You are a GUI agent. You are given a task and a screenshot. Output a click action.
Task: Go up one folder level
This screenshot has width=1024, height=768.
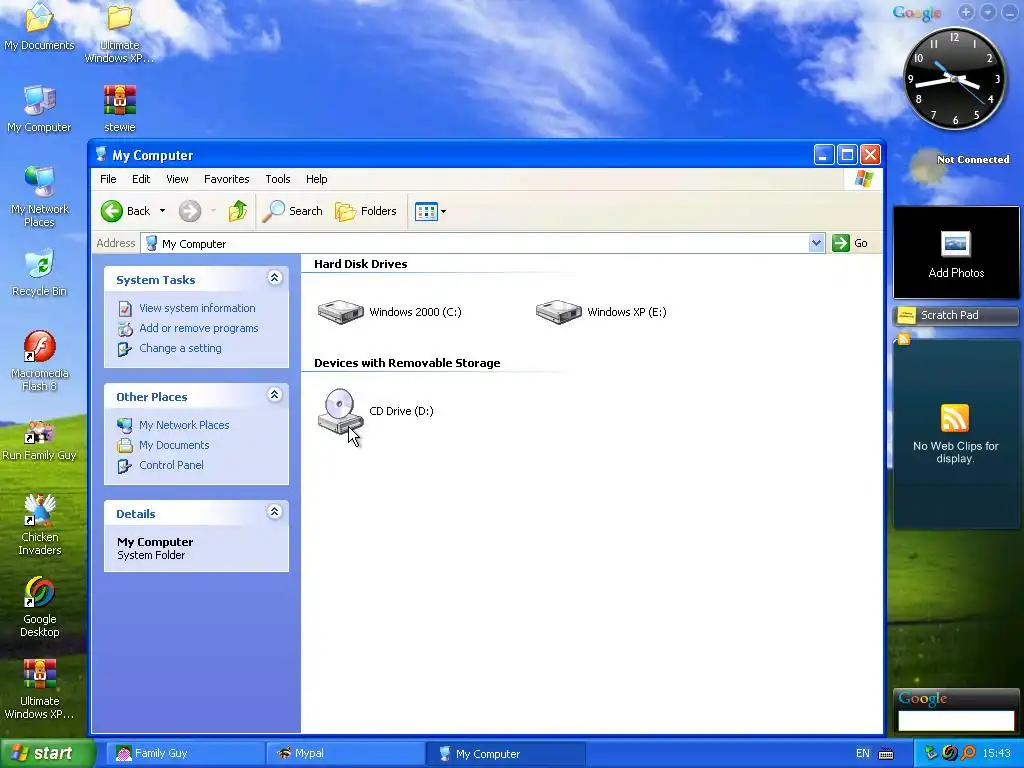pos(237,211)
